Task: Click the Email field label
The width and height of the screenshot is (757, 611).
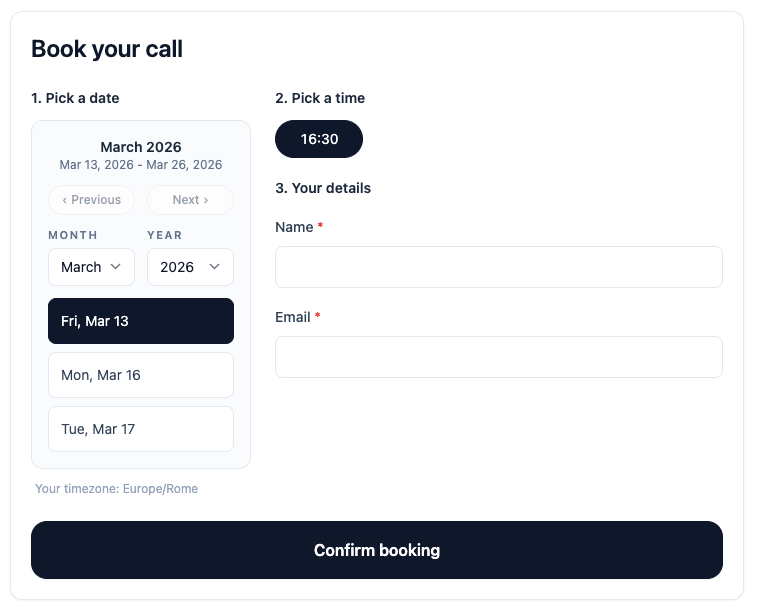Action: (293, 317)
